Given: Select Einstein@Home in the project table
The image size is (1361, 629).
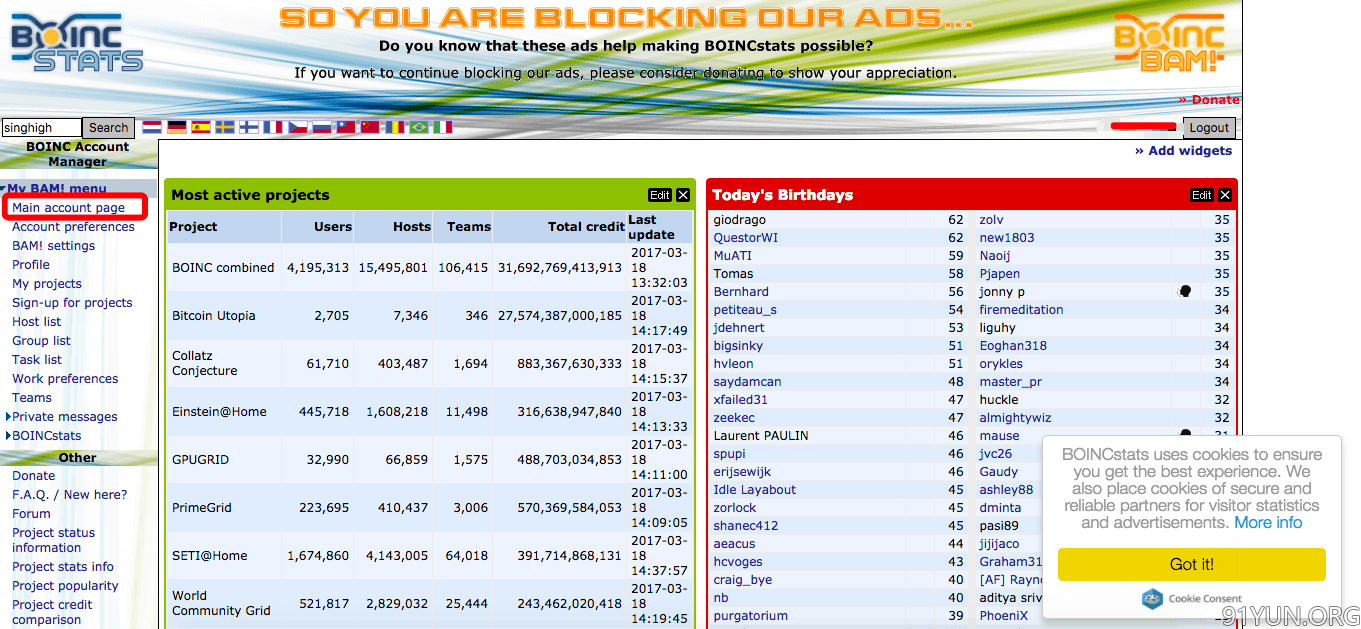Looking at the screenshot, I should click(x=220, y=412).
